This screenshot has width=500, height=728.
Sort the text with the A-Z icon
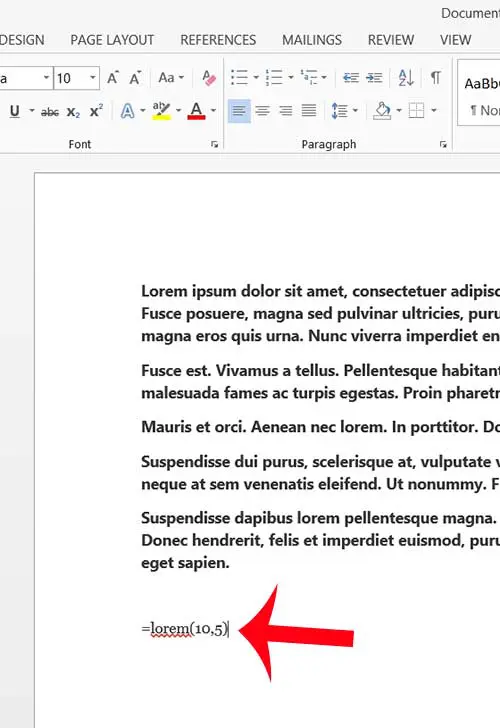click(x=406, y=78)
